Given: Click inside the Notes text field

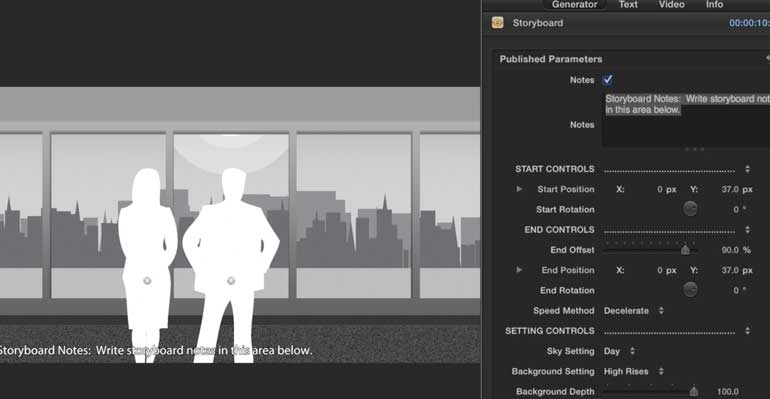Looking at the screenshot, I should pos(686,120).
